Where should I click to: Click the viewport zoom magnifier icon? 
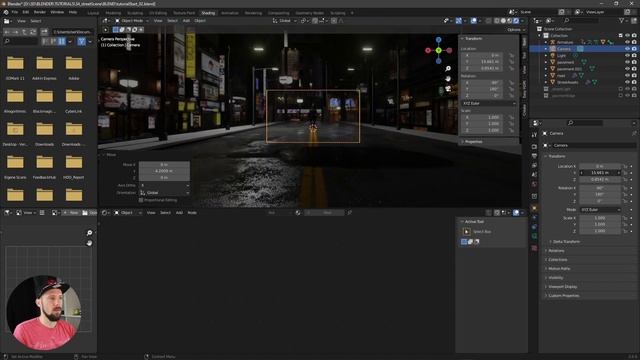pos(448,69)
